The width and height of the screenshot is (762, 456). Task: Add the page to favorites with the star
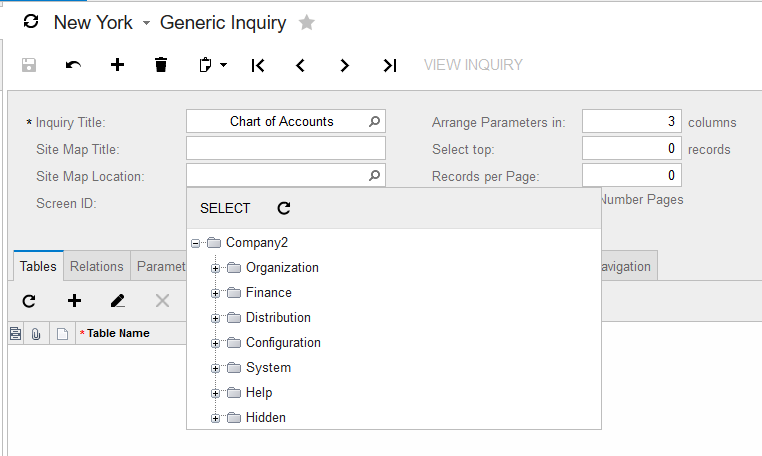307,22
